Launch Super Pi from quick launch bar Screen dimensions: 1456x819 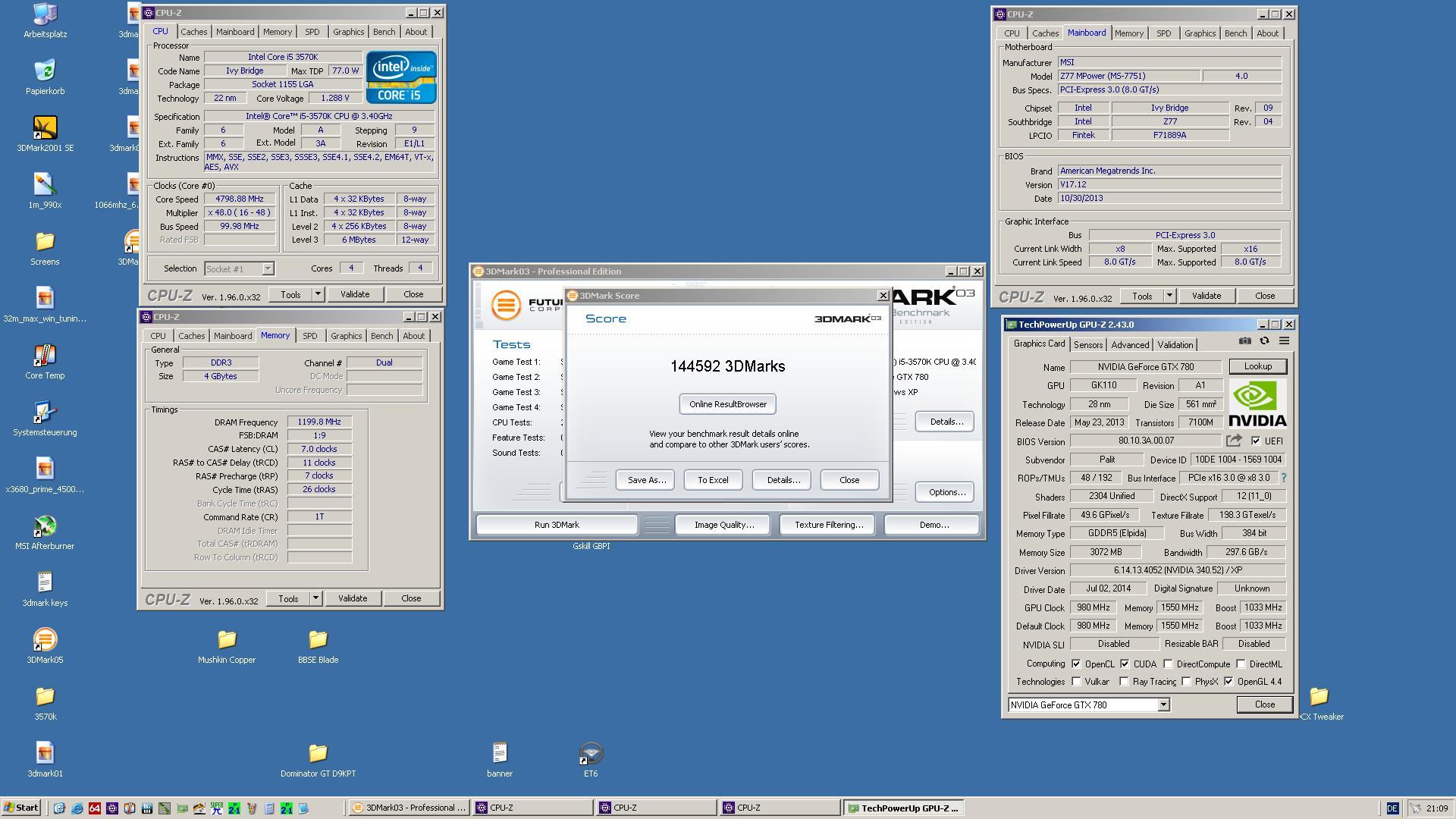[x=217, y=808]
